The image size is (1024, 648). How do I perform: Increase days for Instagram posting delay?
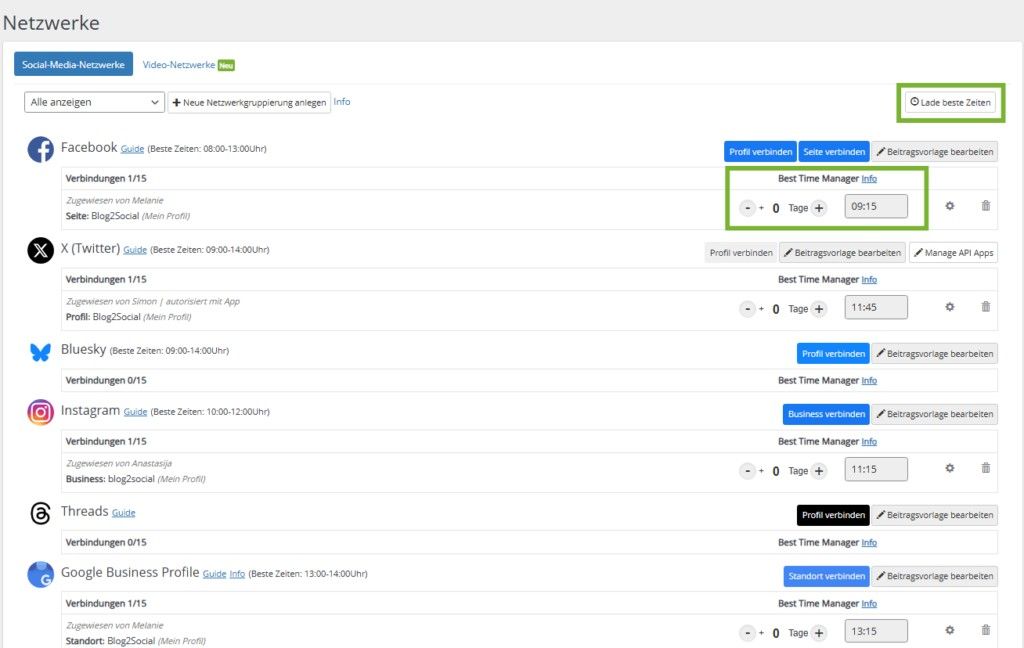(x=819, y=471)
